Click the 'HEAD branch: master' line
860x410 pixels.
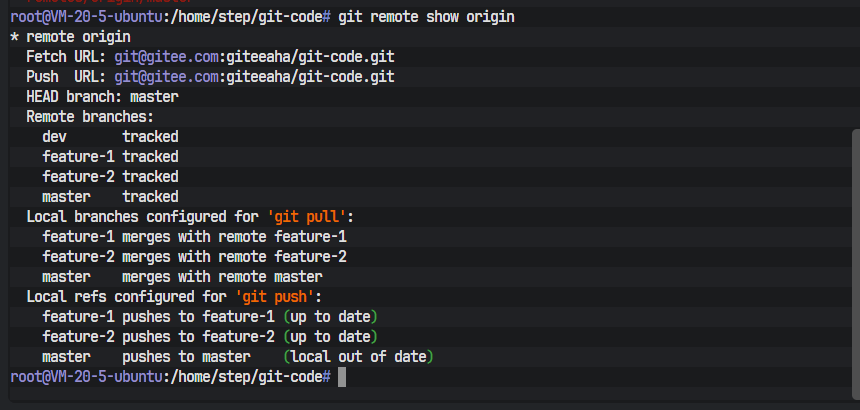[x=102, y=97]
